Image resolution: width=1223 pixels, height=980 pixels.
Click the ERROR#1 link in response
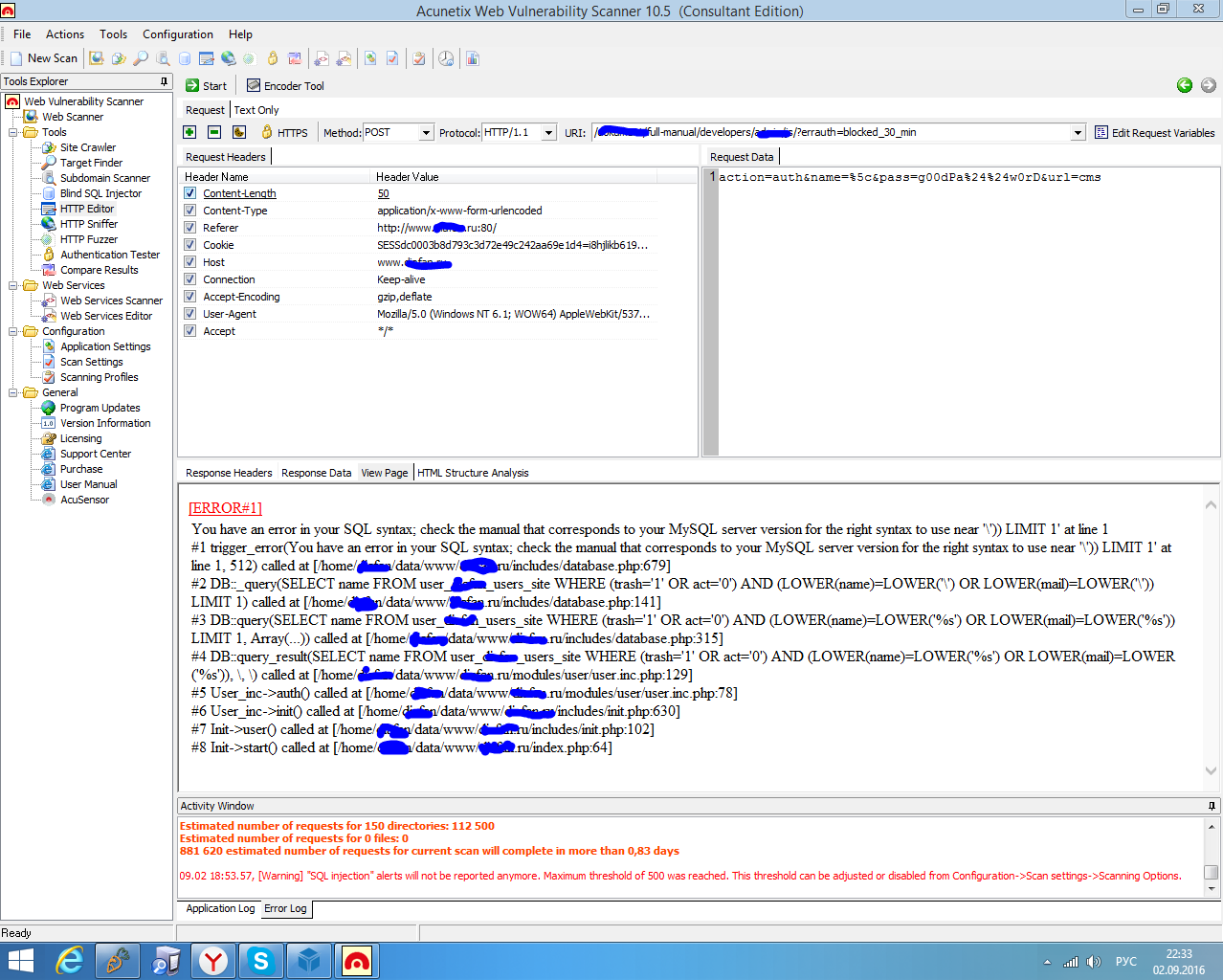225,508
